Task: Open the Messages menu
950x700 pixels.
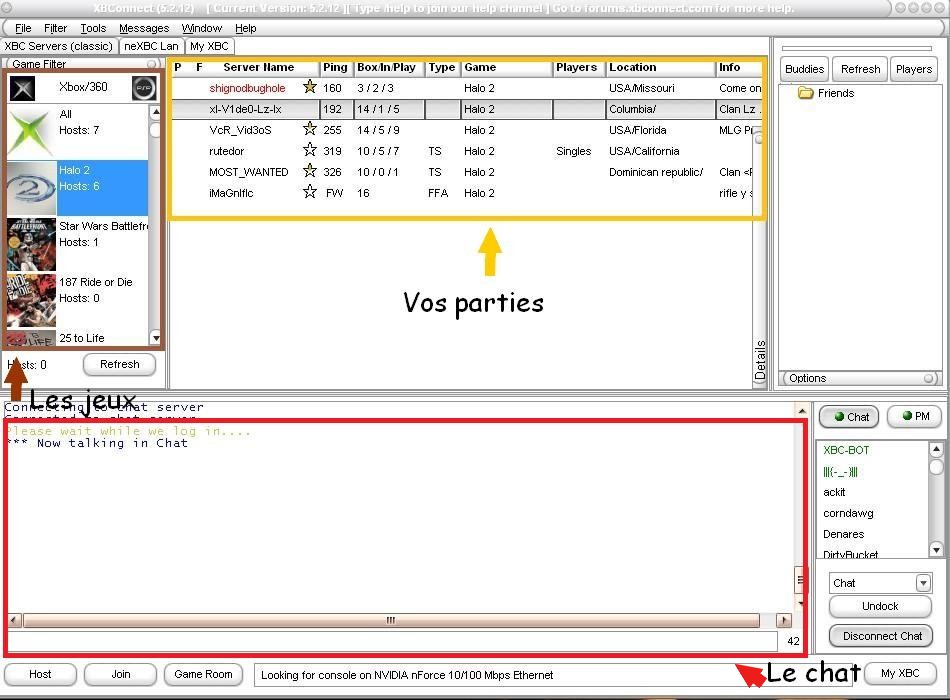Action: pos(144,28)
